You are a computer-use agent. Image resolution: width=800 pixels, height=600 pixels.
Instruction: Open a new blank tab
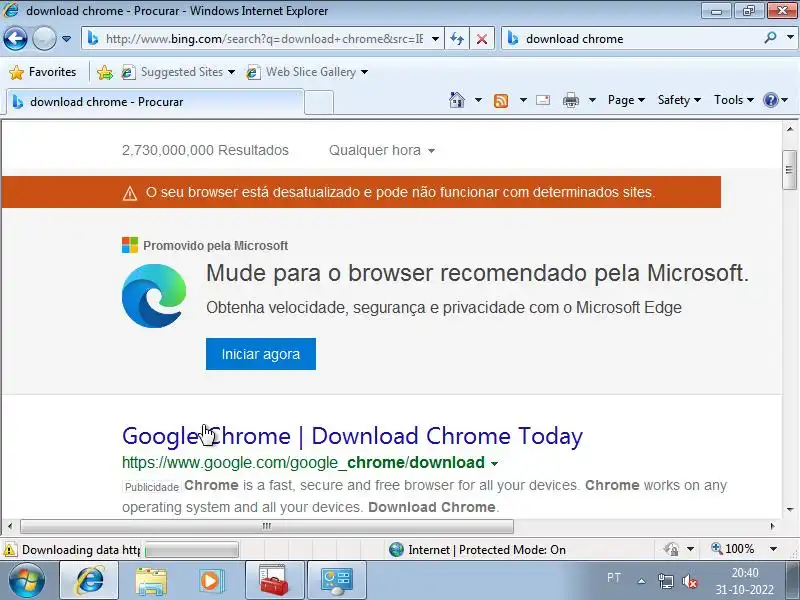pos(319,102)
